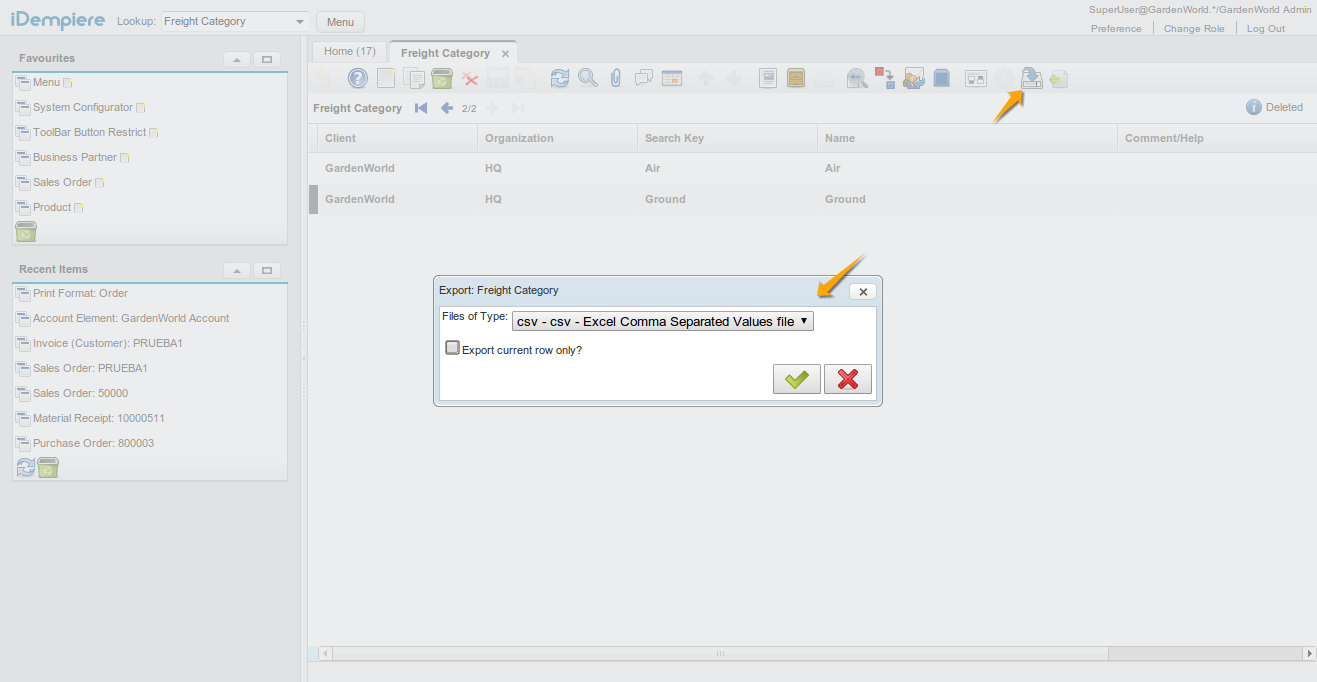Viewport: 1317px width, 682px height.
Task: Open the Menu button at the top
Action: pyautogui.click(x=339, y=21)
